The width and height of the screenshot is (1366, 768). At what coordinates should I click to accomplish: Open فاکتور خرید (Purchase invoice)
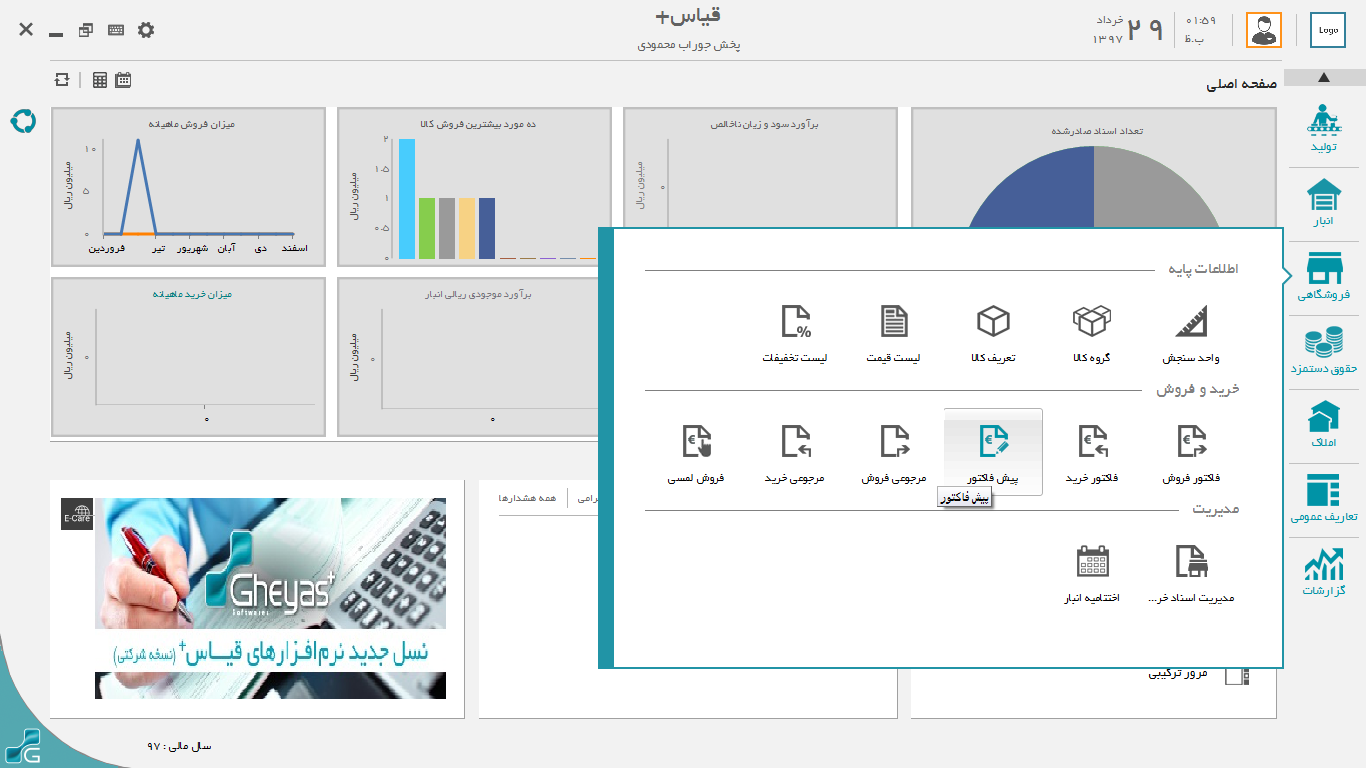[1091, 454]
